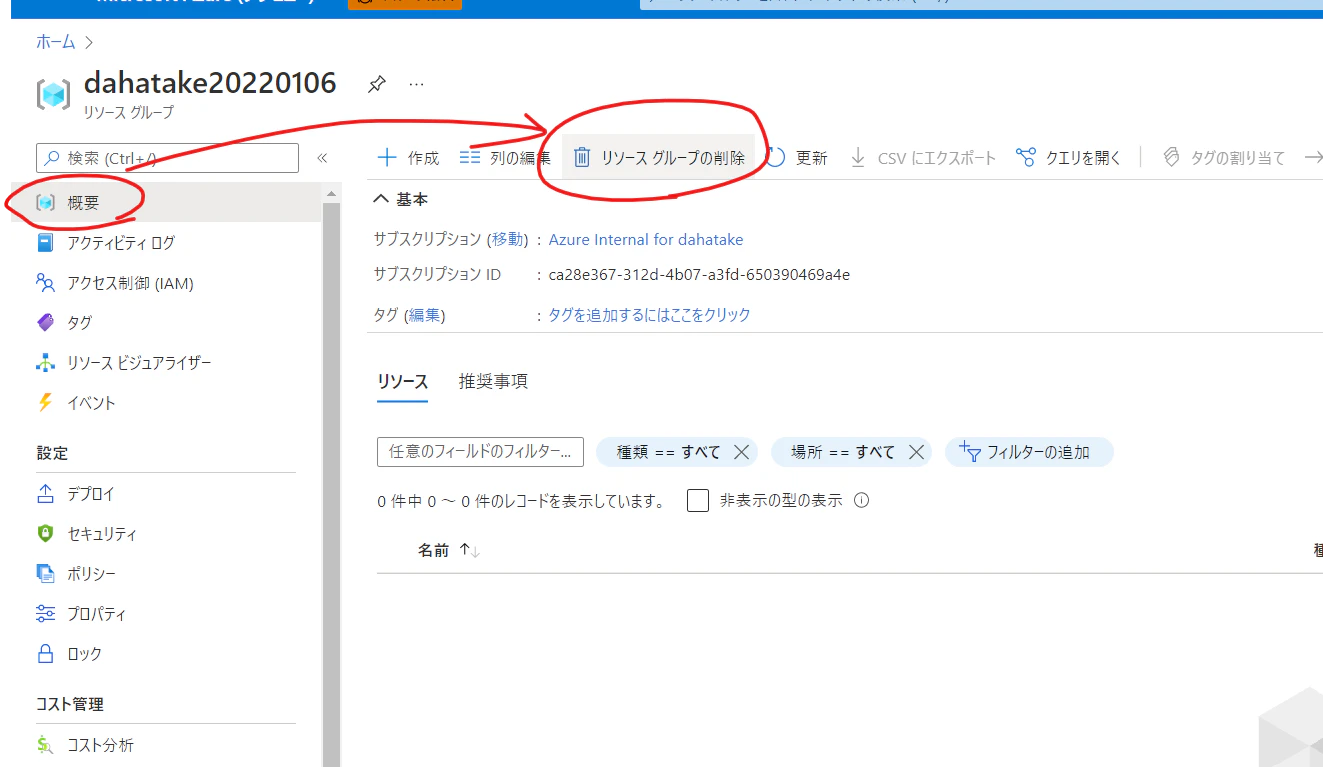
Task: Focus the 任意のフィールドのフィルター input
Action: (480, 452)
